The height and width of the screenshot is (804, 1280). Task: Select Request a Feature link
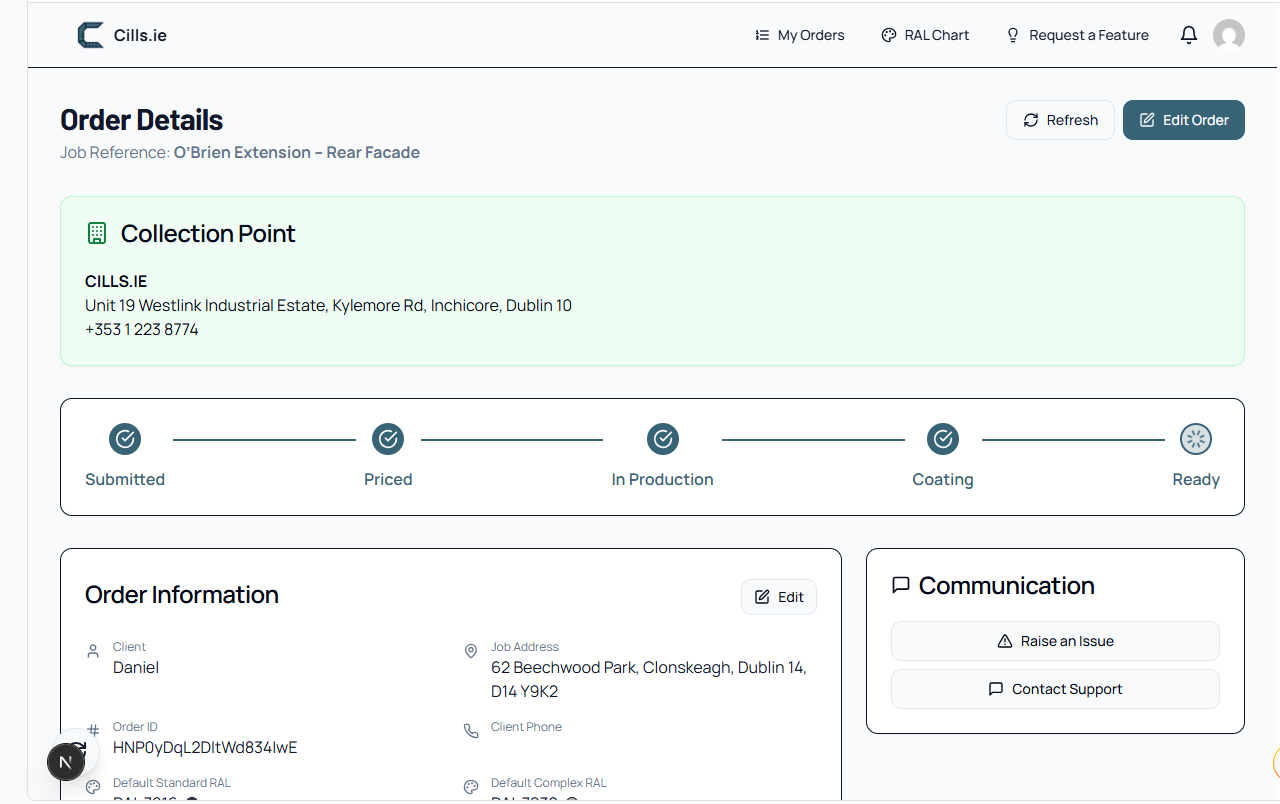[1077, 35]
